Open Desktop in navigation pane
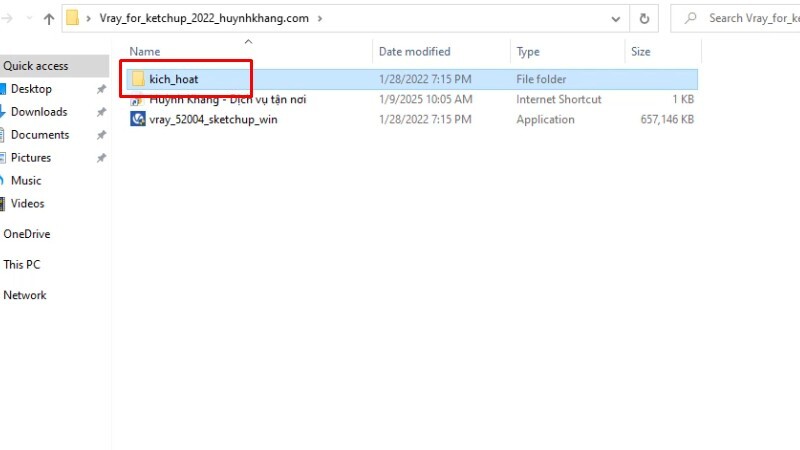800x450 pixels. [x=31, y=89]
